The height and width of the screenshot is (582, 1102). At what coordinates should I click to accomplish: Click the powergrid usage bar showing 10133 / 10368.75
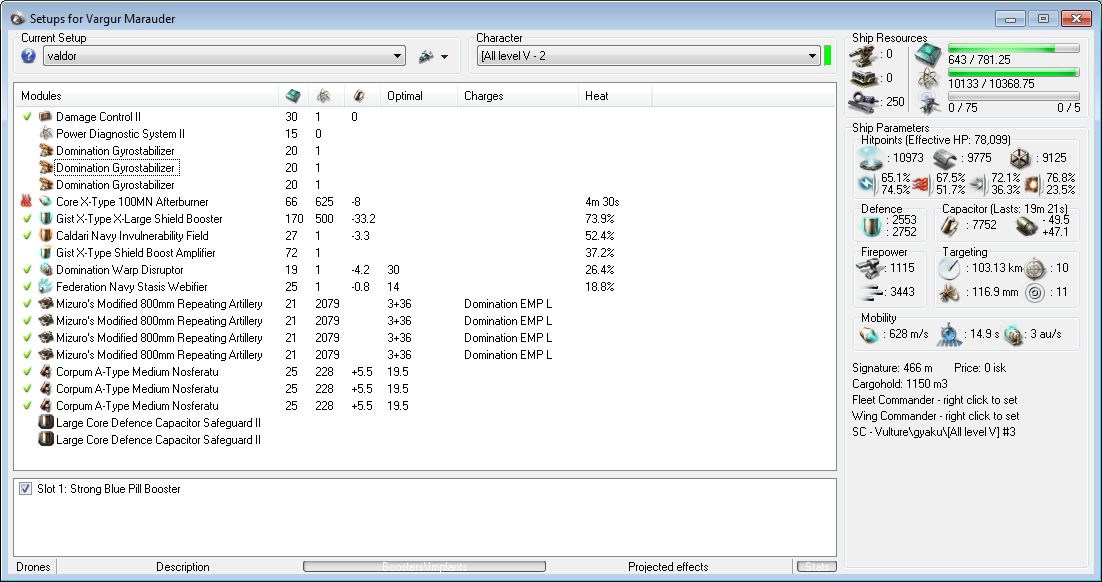(1013, 72)
